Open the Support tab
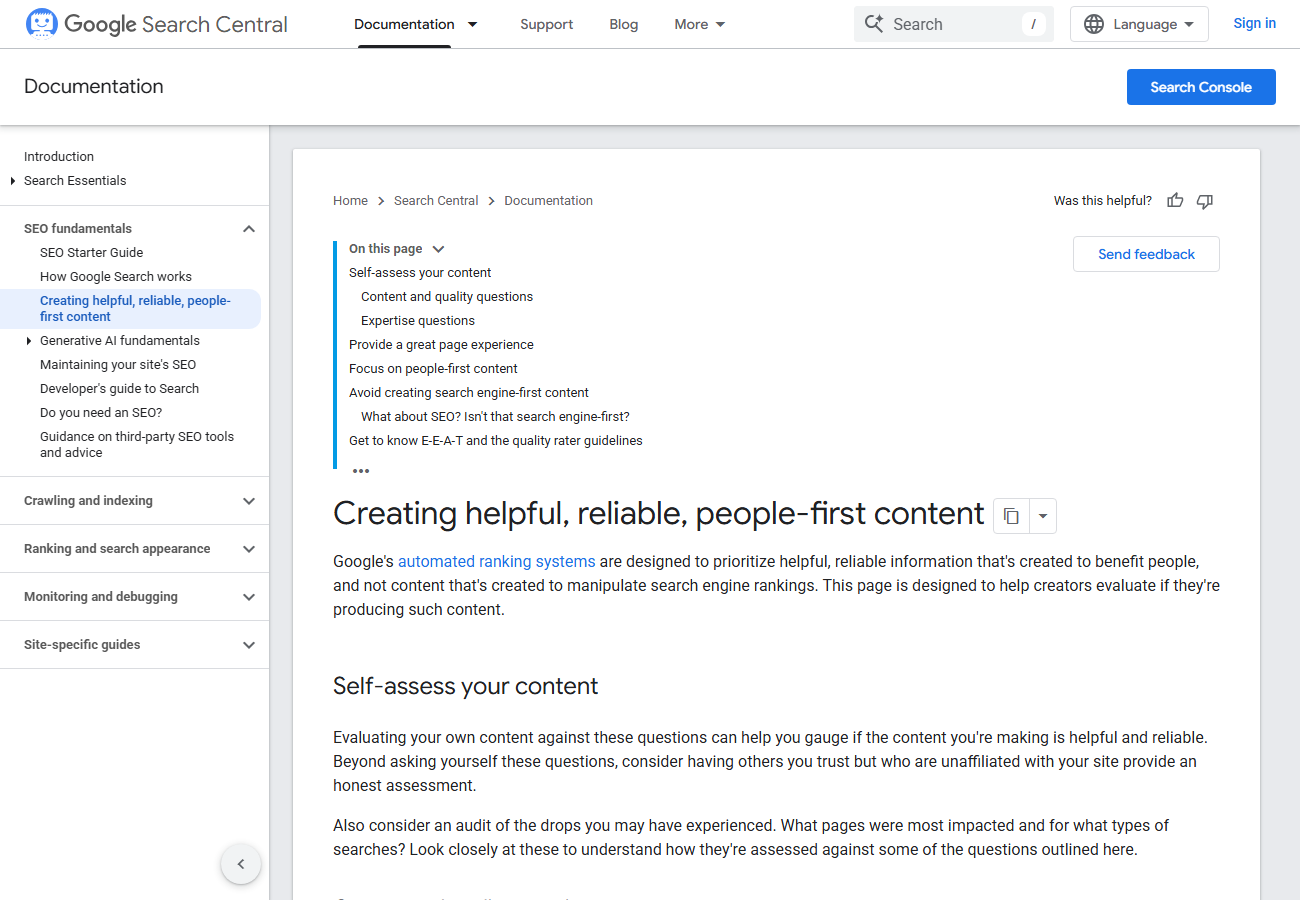This screenshot has width=1300, height=900. pos(547,24)
